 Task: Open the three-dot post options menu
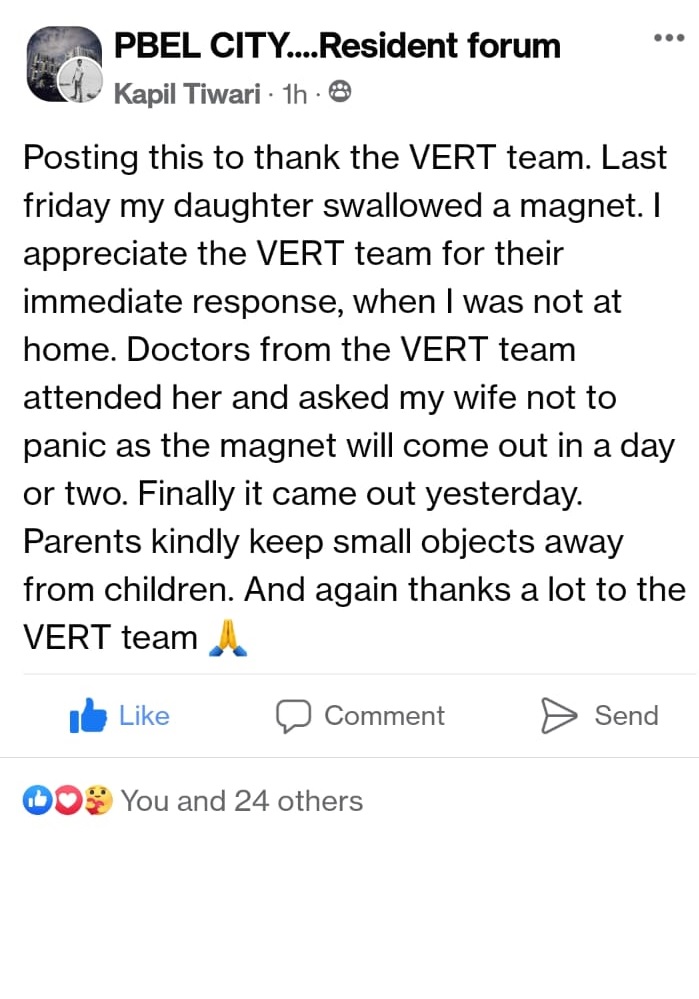click(666, 38)
